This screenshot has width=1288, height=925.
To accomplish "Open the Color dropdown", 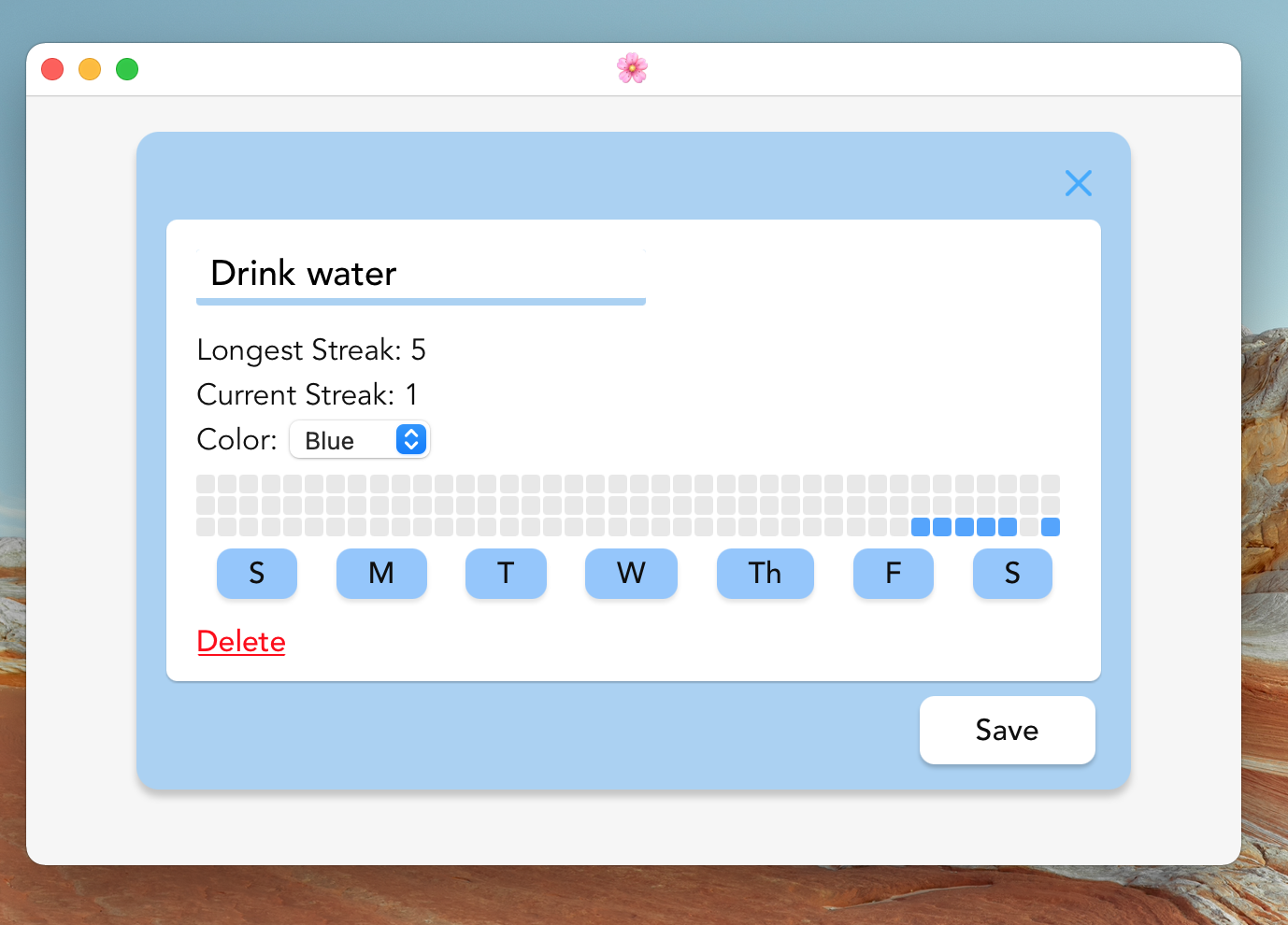I will pos(359,439).
